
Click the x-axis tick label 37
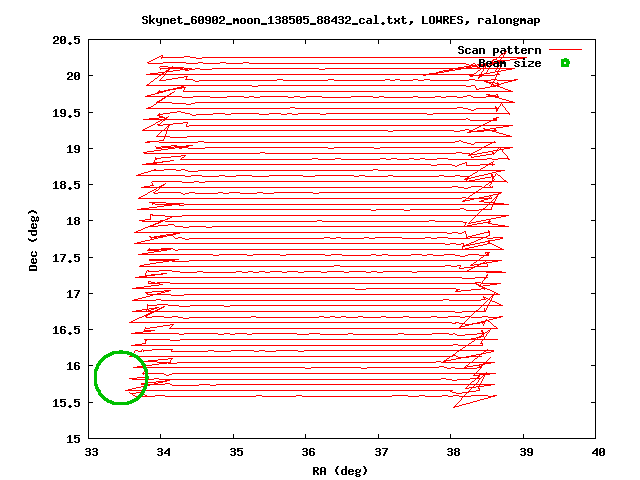(381, 452)
